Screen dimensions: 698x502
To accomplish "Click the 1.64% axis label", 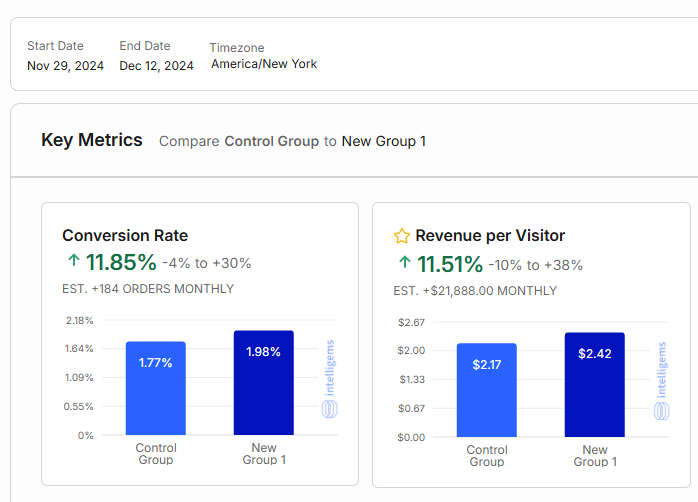I will click(x=79, y=348).
